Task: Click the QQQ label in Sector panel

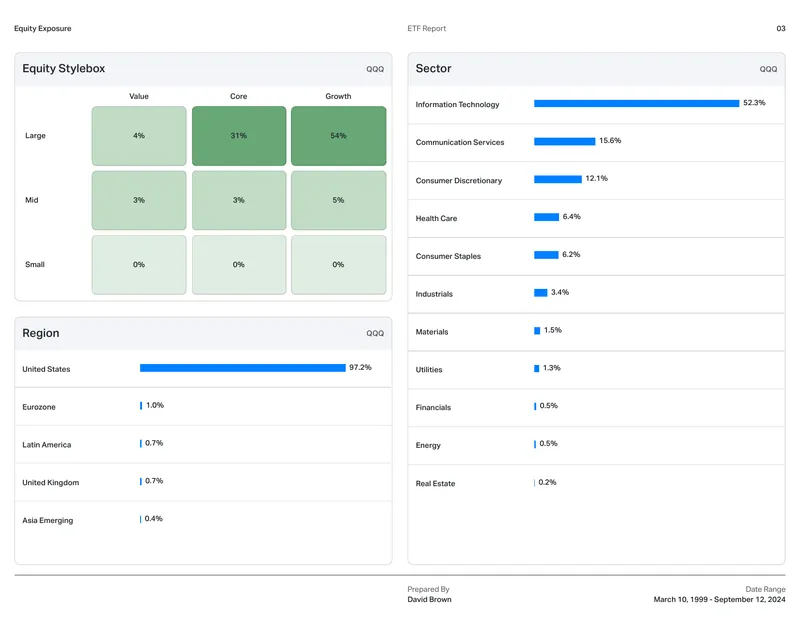Action: [x=768, y=69]
